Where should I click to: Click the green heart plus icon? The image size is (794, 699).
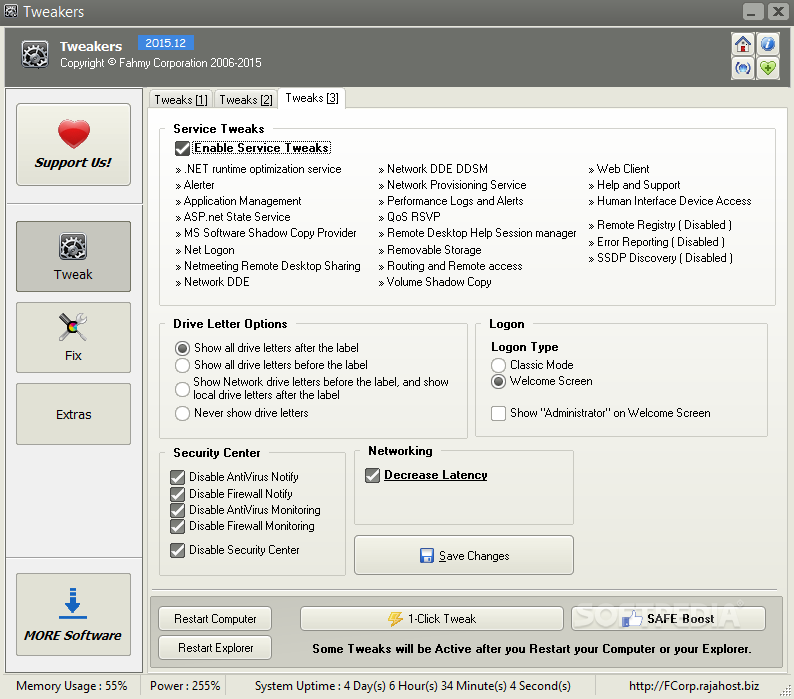tap(768, 68)
